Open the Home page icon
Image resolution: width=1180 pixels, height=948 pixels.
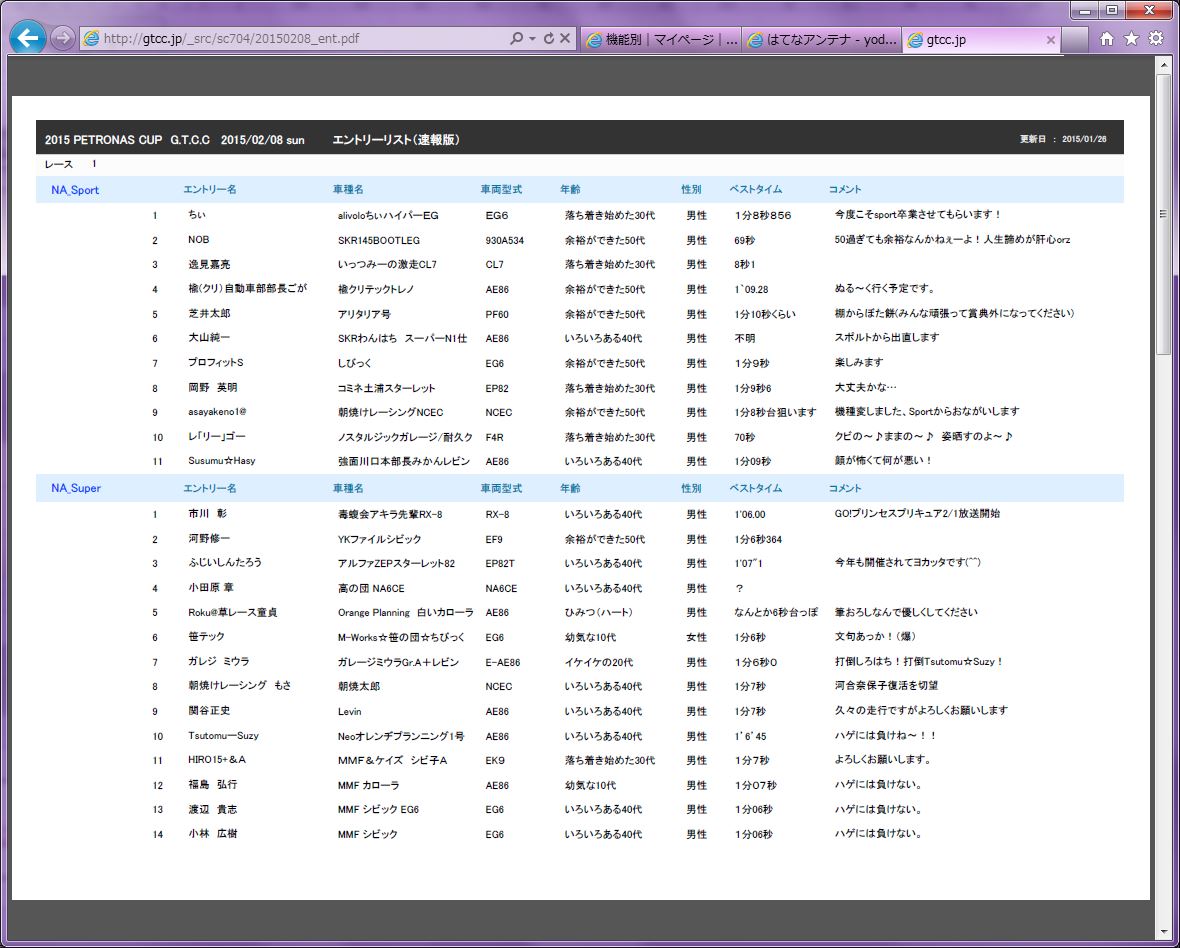coord(1106,39)
